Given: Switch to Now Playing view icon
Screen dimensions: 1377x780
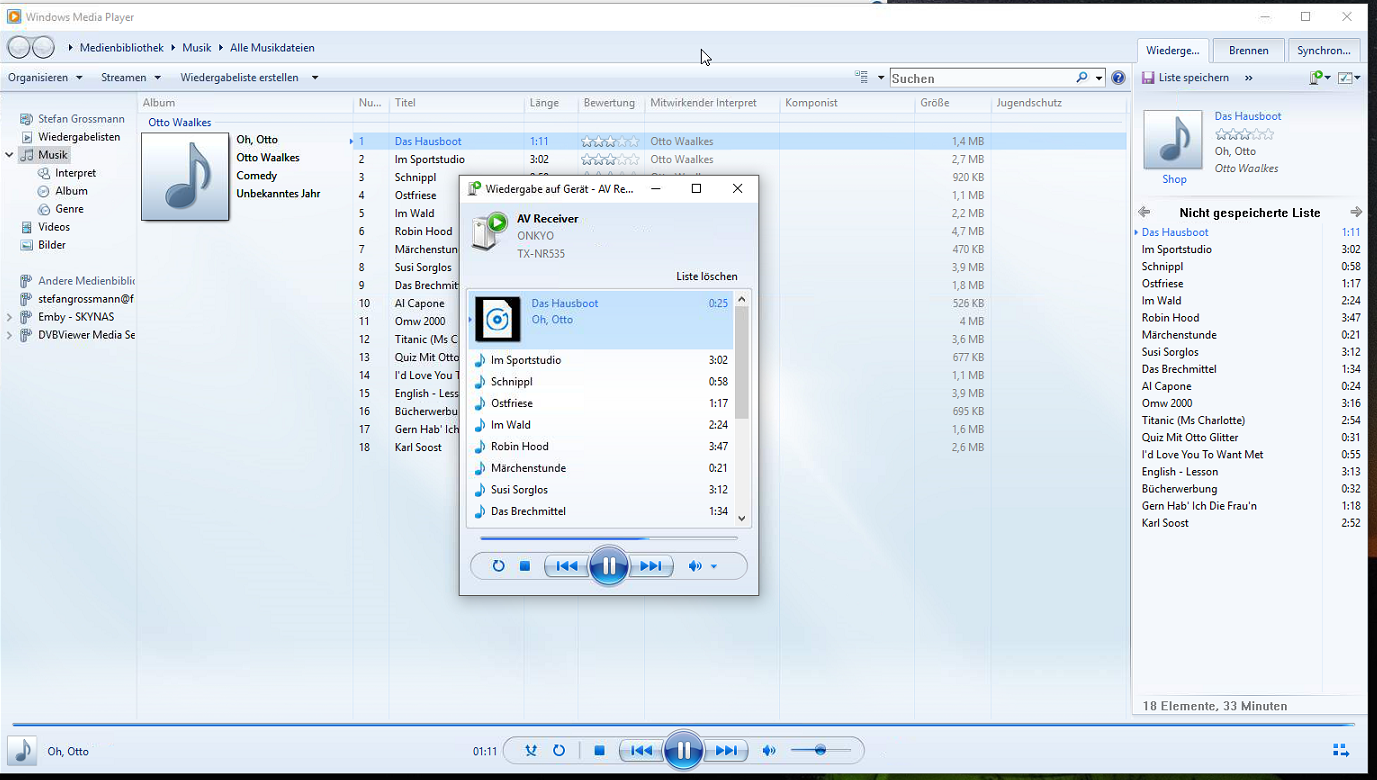Looking at the screenshot, I should [x=1341, y=750].
